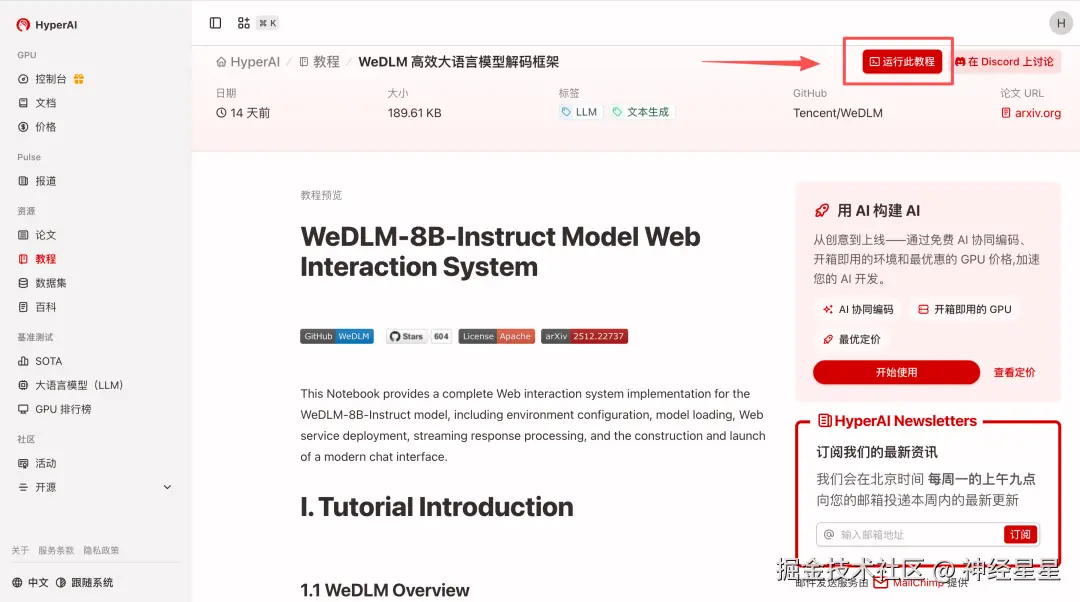Click the 运行此教程 button
Screen dimensions: 1080x602
pos(902,61)
